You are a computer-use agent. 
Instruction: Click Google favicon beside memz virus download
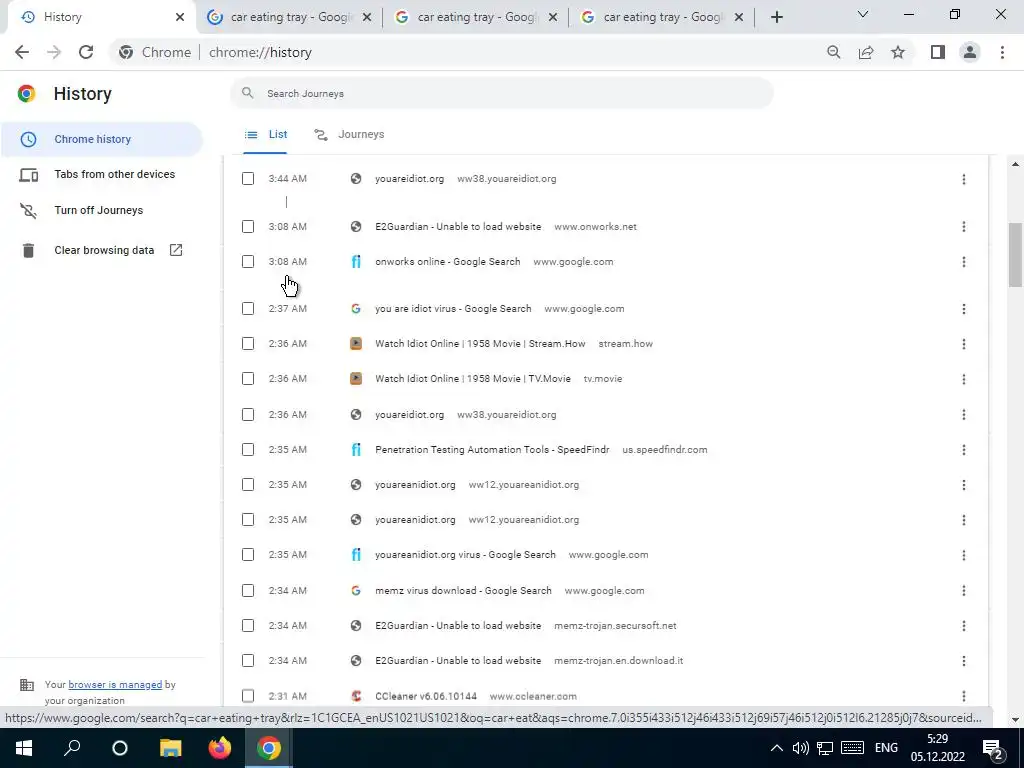point(356,590)
